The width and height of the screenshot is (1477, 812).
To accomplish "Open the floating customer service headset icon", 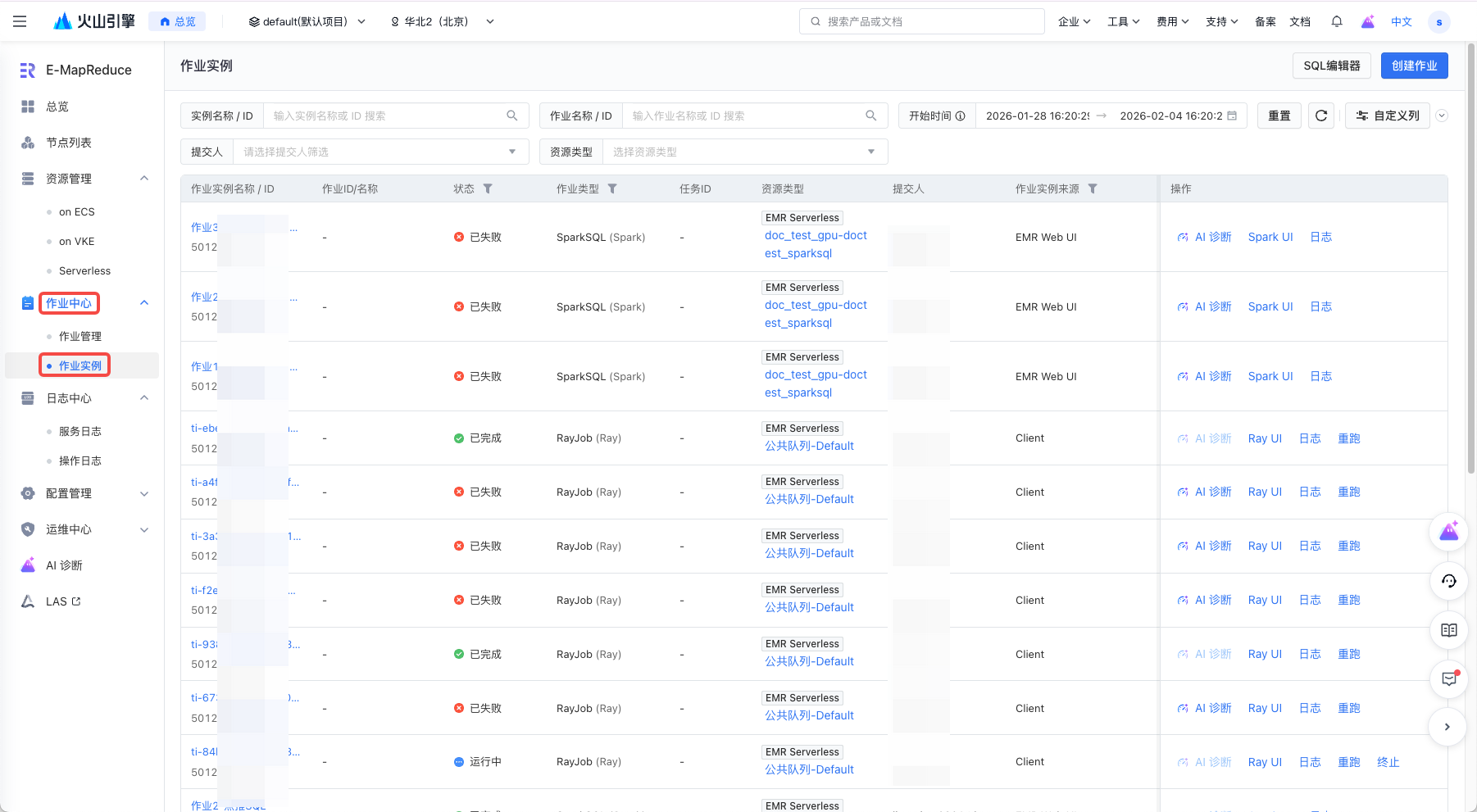I will click(x=1448, y=581).
